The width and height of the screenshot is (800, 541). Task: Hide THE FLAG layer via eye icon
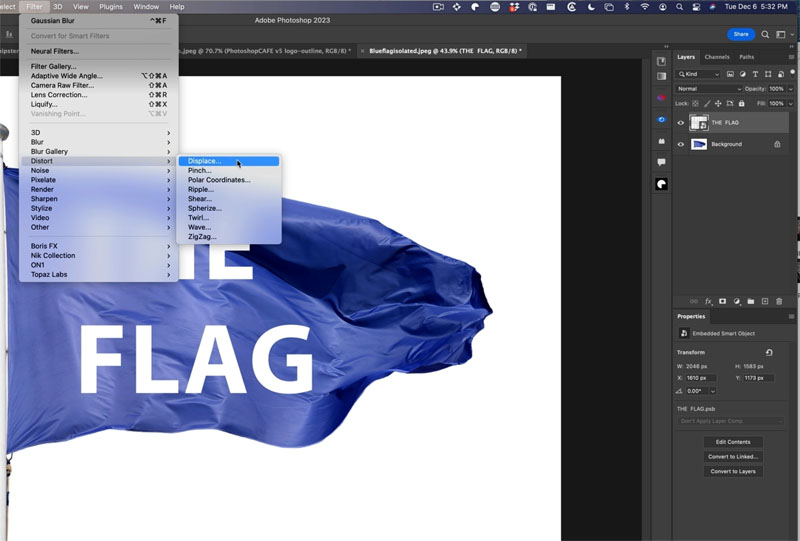pos(681,123)
